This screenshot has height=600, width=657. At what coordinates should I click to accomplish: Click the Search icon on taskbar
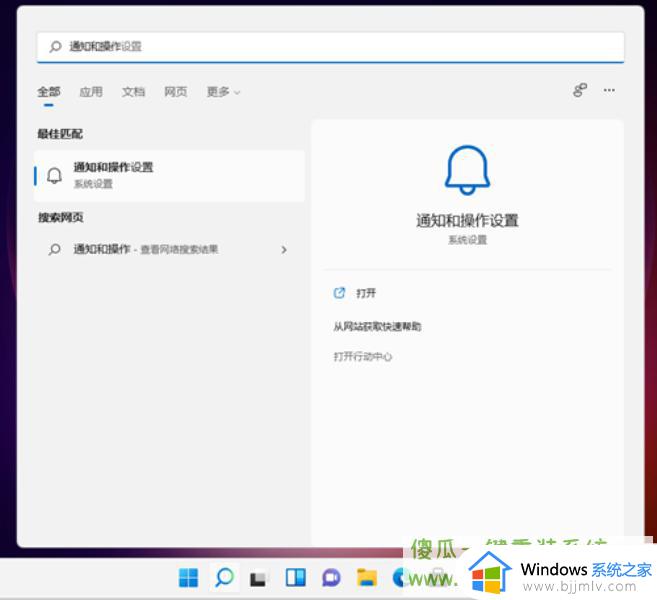(x=224, y=578)
